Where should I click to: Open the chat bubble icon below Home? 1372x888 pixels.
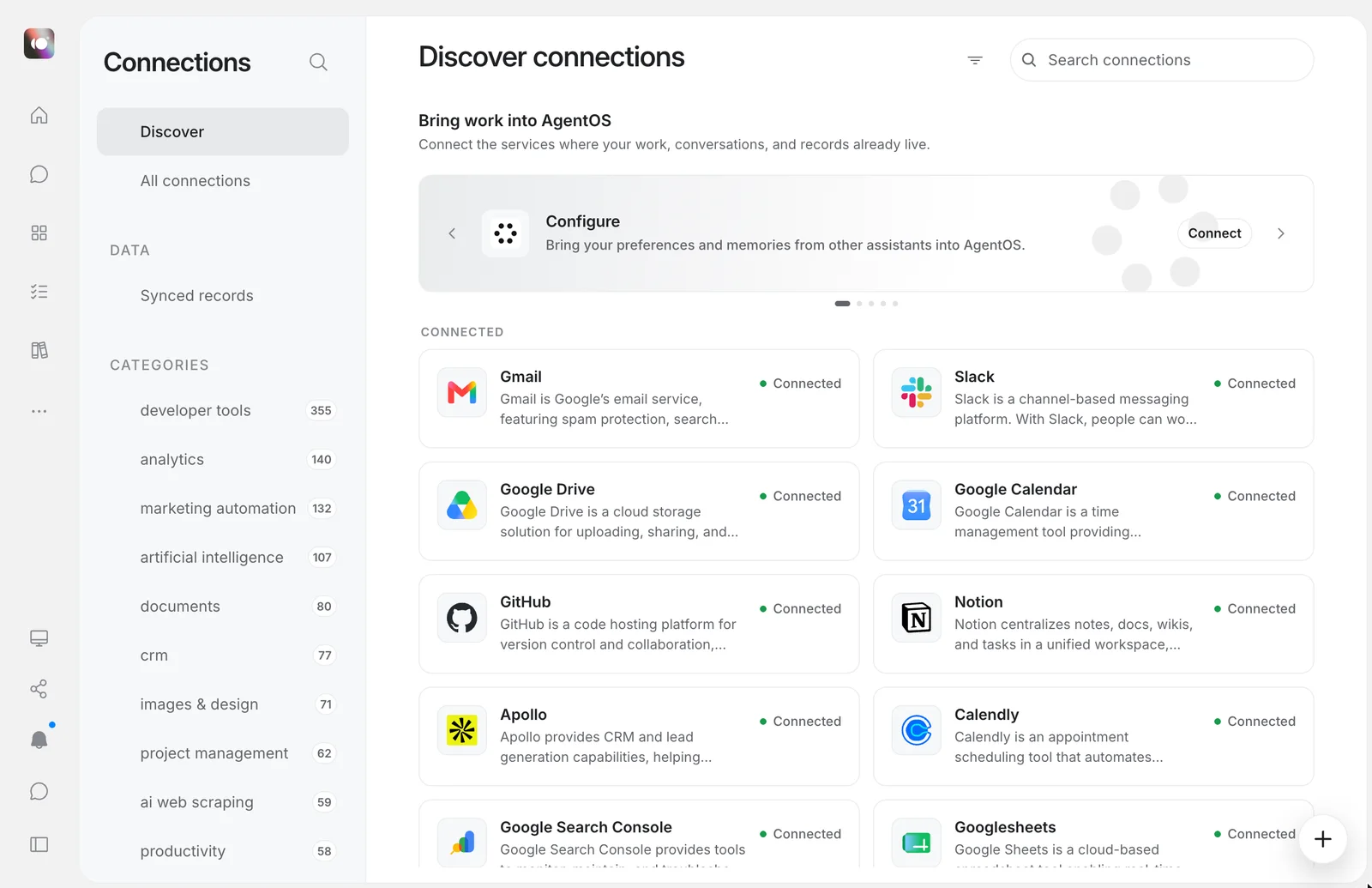click(39, 174)
